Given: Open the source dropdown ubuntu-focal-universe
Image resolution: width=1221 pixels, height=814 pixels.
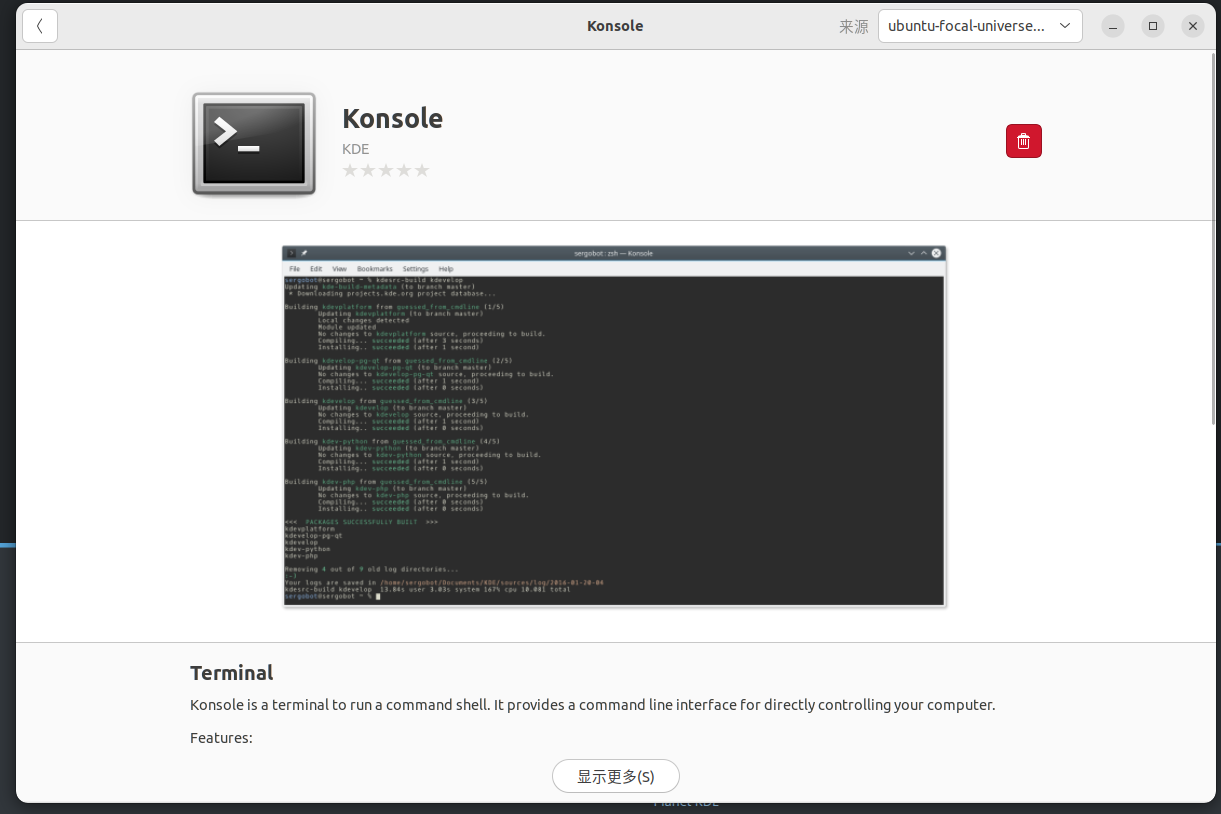Looking at the screenshot, I should 980,26.
